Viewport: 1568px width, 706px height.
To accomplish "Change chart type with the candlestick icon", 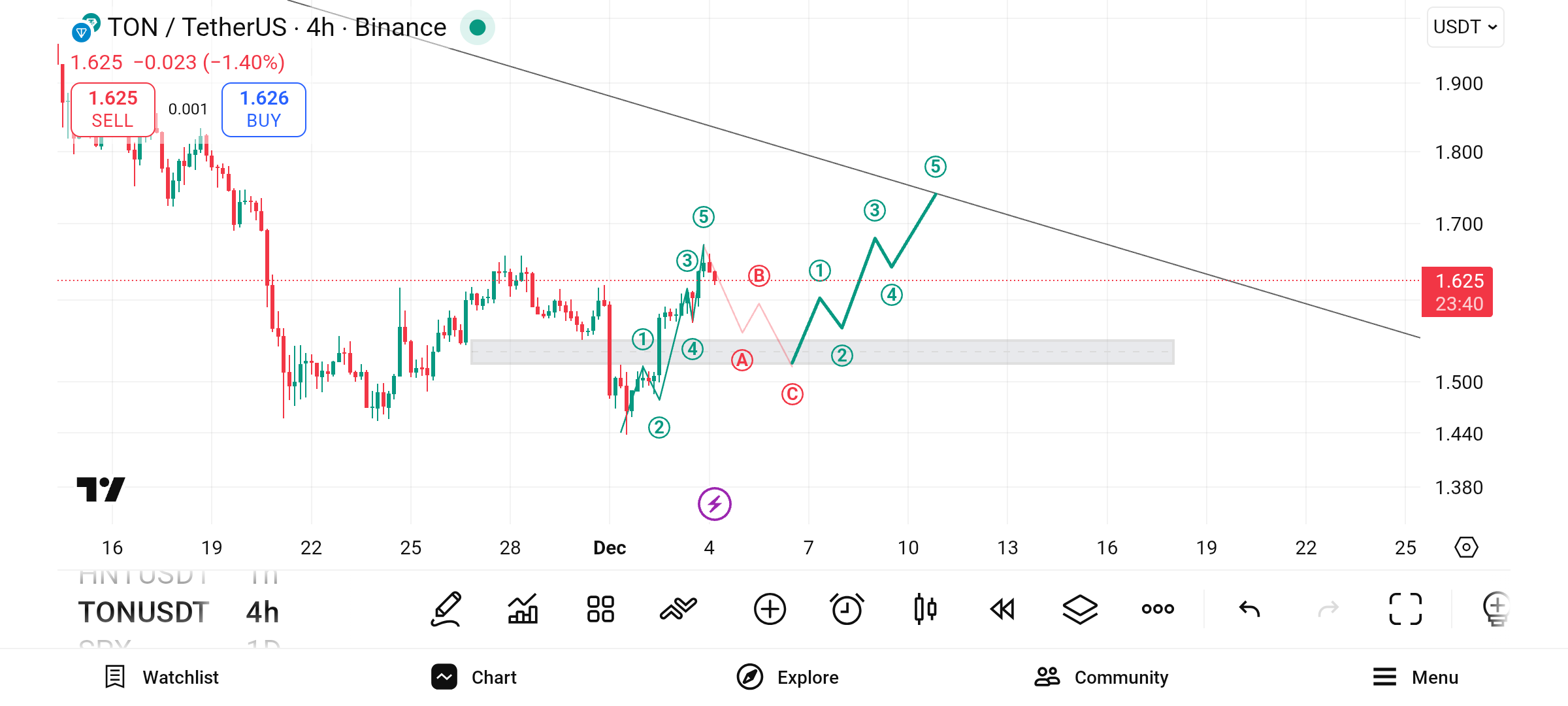I will (925, 609).
